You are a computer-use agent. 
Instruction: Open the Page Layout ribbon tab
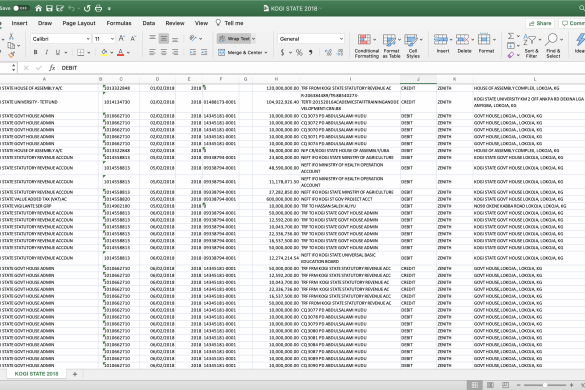click(x=79, y=23)
